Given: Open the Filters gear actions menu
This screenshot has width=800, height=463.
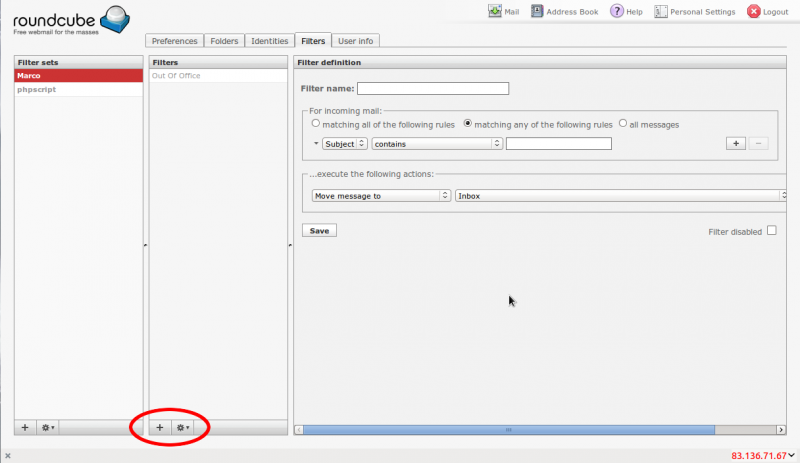Looking at the screenshot, I should click(183, 427).
